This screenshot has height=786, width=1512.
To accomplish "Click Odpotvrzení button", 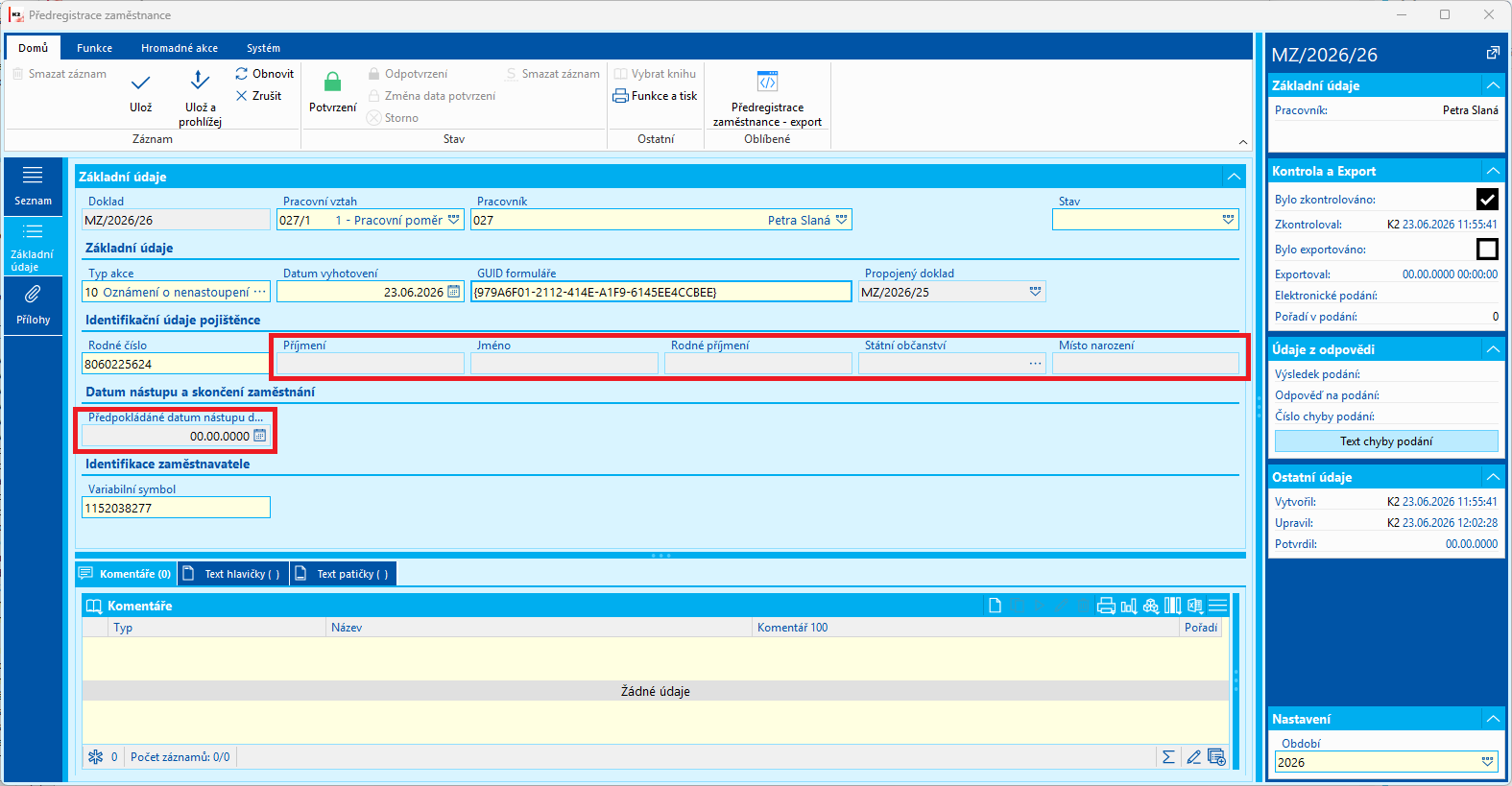I will (407, 74).
